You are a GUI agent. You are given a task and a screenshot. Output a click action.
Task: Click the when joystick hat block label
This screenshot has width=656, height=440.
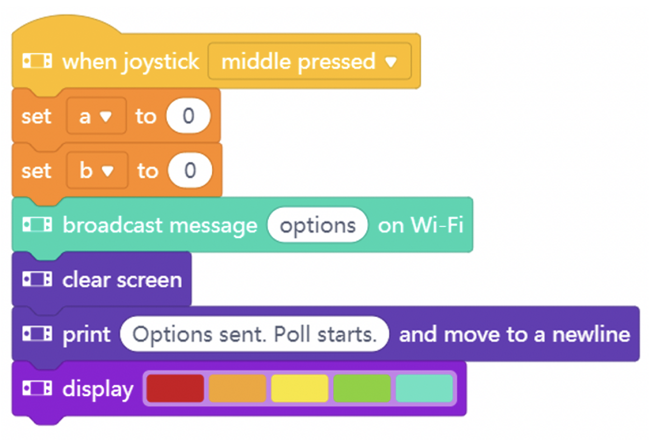131,62
